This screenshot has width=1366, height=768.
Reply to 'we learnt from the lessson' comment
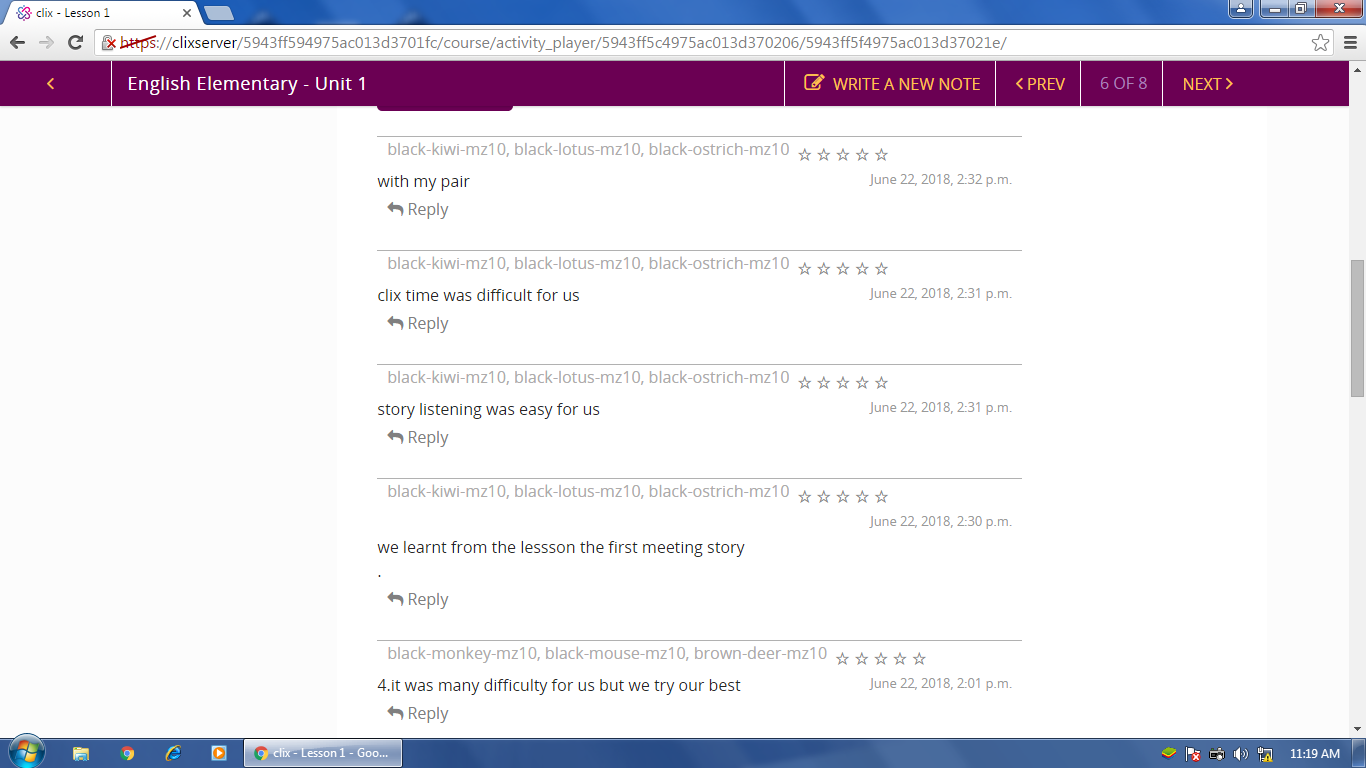(418, 600)
